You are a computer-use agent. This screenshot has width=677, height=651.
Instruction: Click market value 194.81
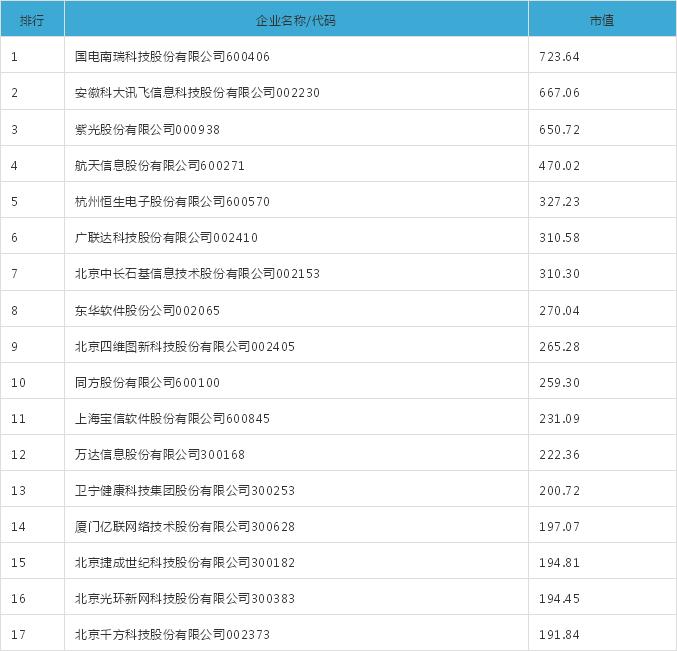tap(560, 563)
